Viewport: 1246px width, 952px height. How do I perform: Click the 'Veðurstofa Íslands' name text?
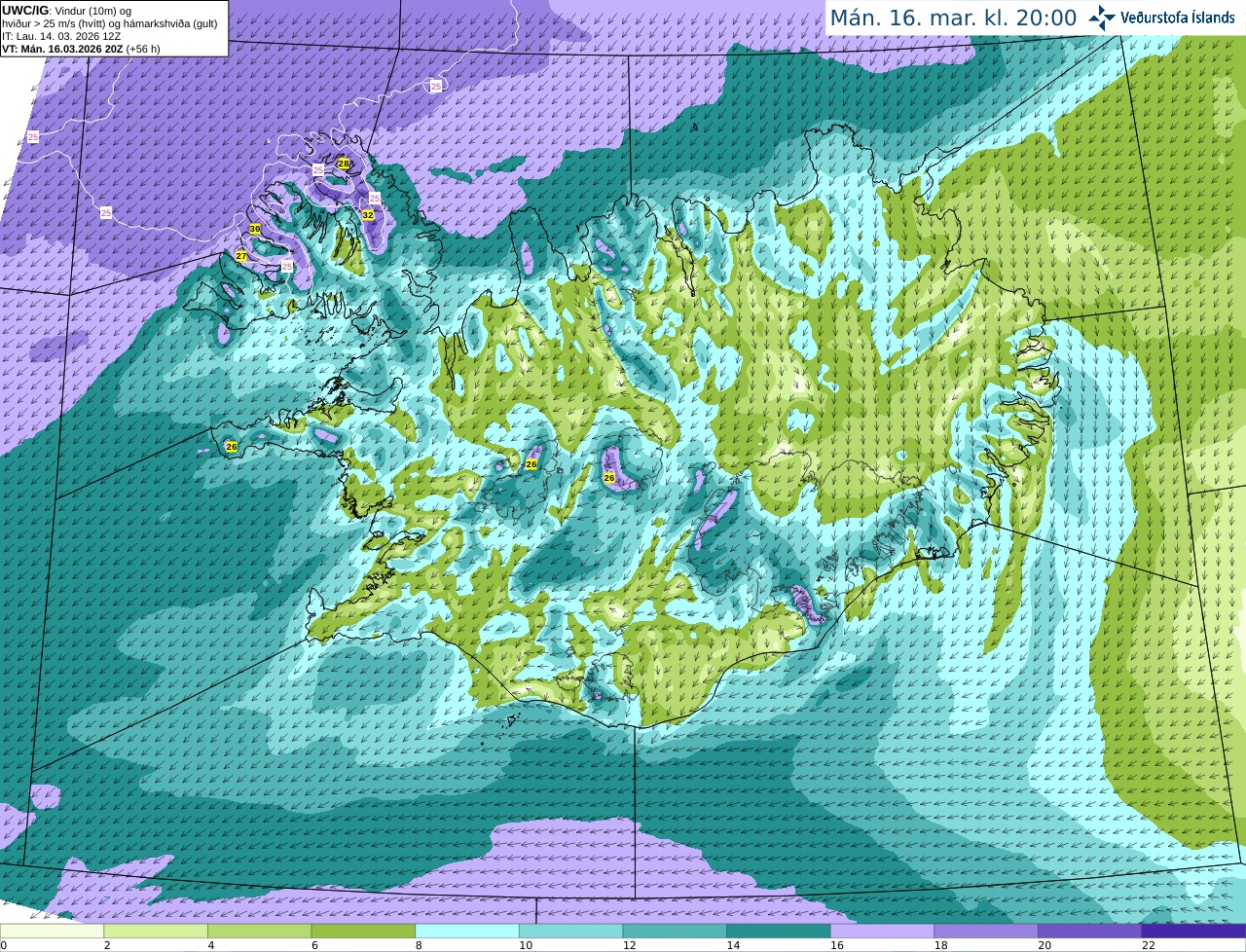pyautogui.click(x=1177, y=18)
